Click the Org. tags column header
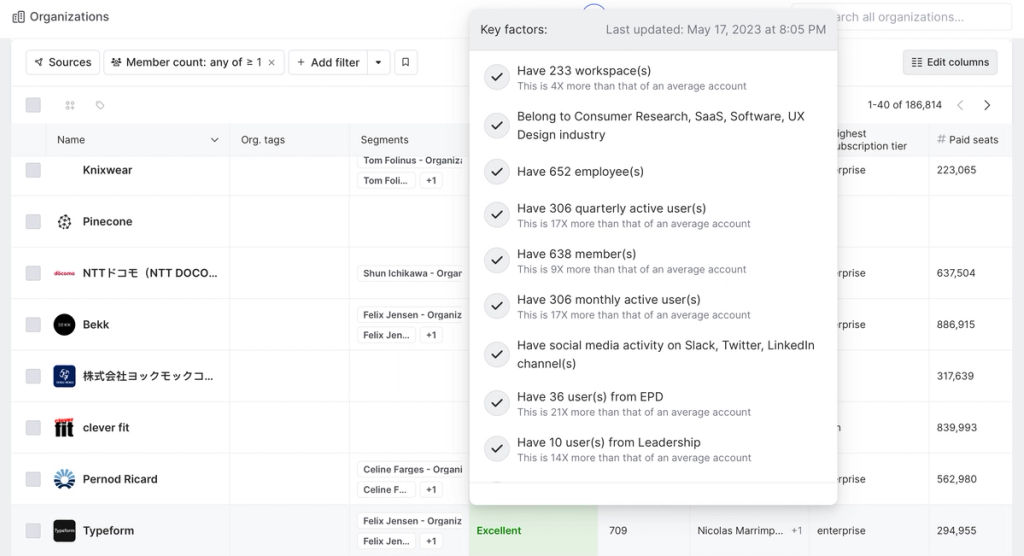 pyautogui.click(x=263, y=140)
